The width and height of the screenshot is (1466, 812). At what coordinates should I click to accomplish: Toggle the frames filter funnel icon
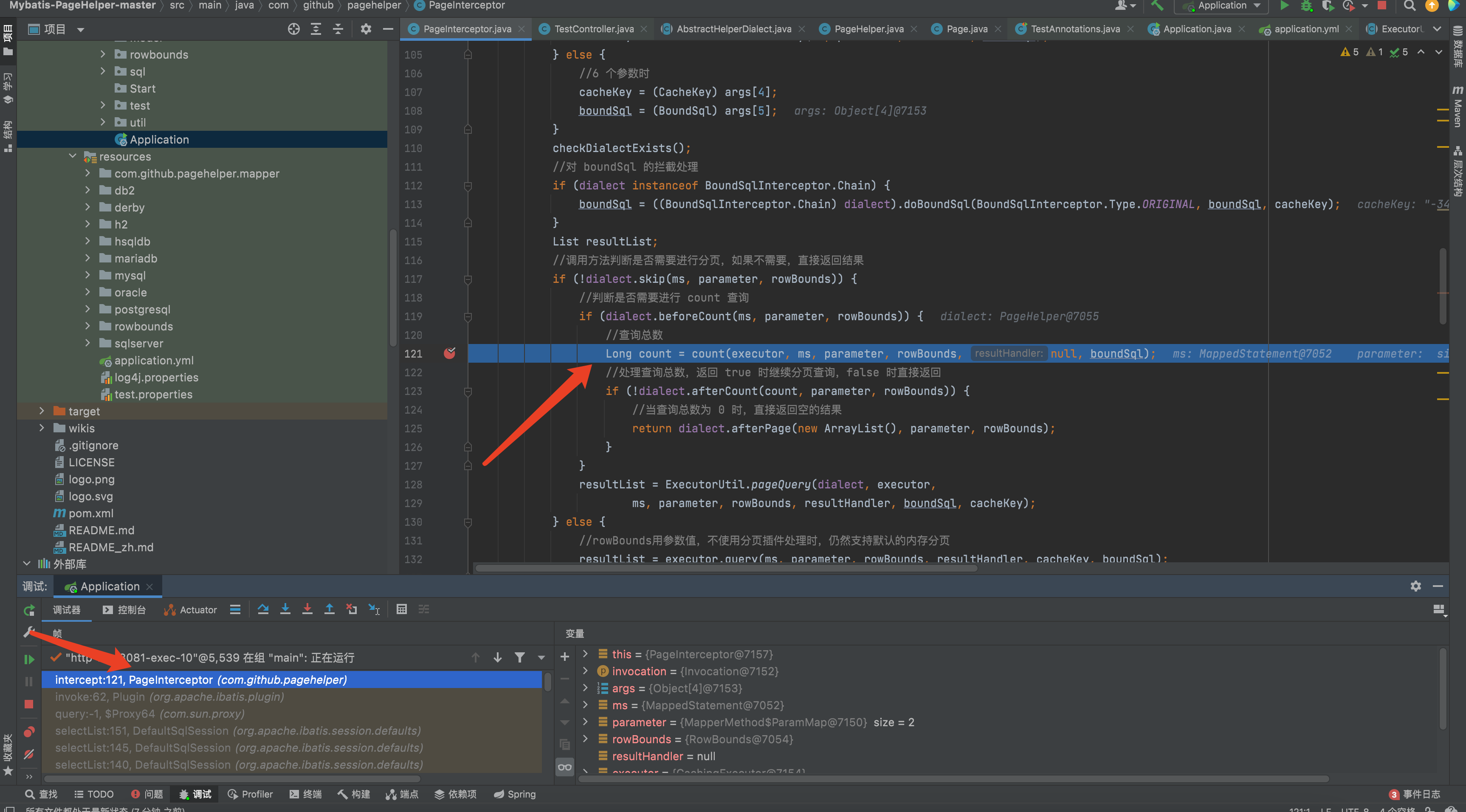tap(519, 658)
